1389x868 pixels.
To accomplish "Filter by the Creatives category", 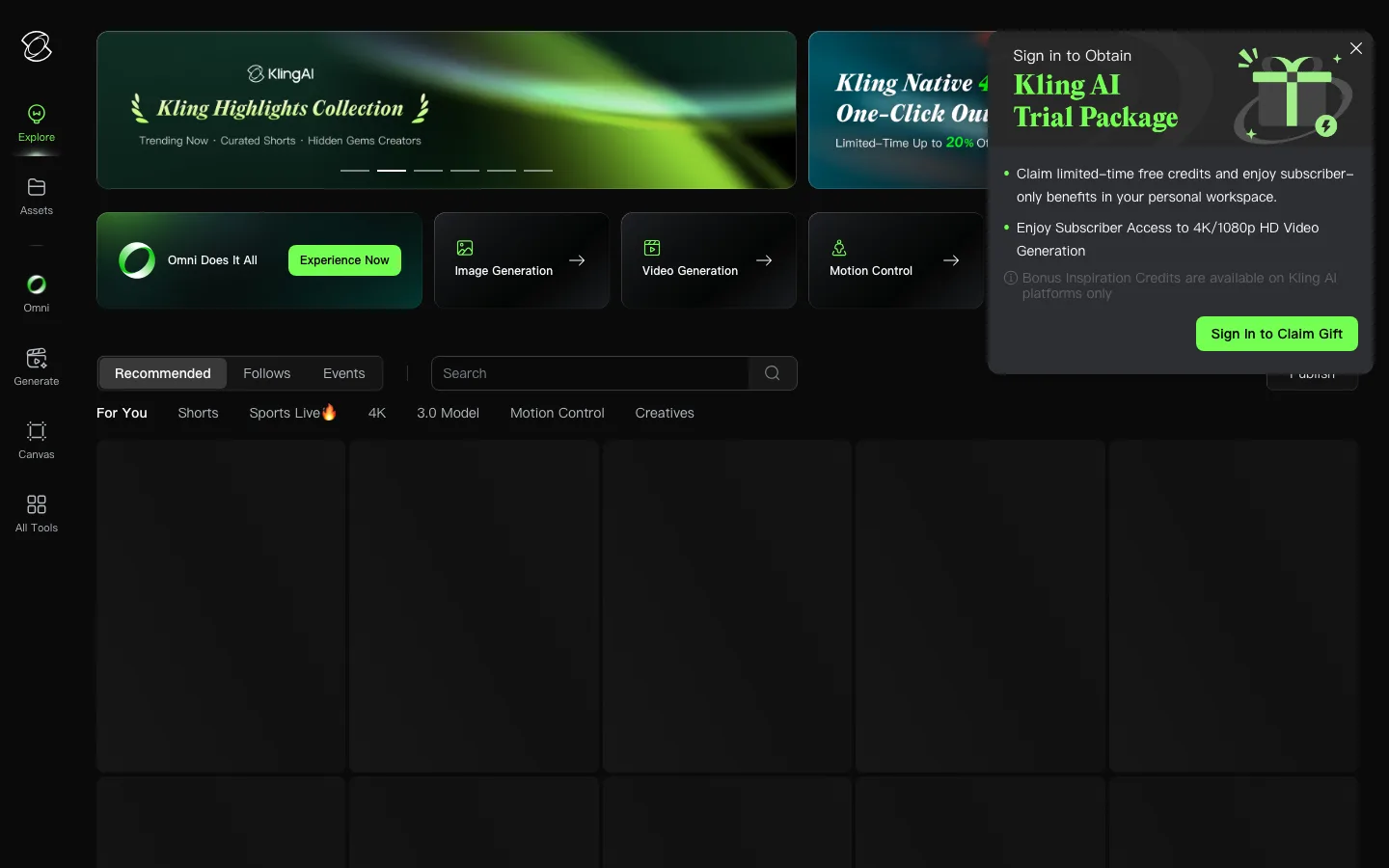I will tap(665, 413).
